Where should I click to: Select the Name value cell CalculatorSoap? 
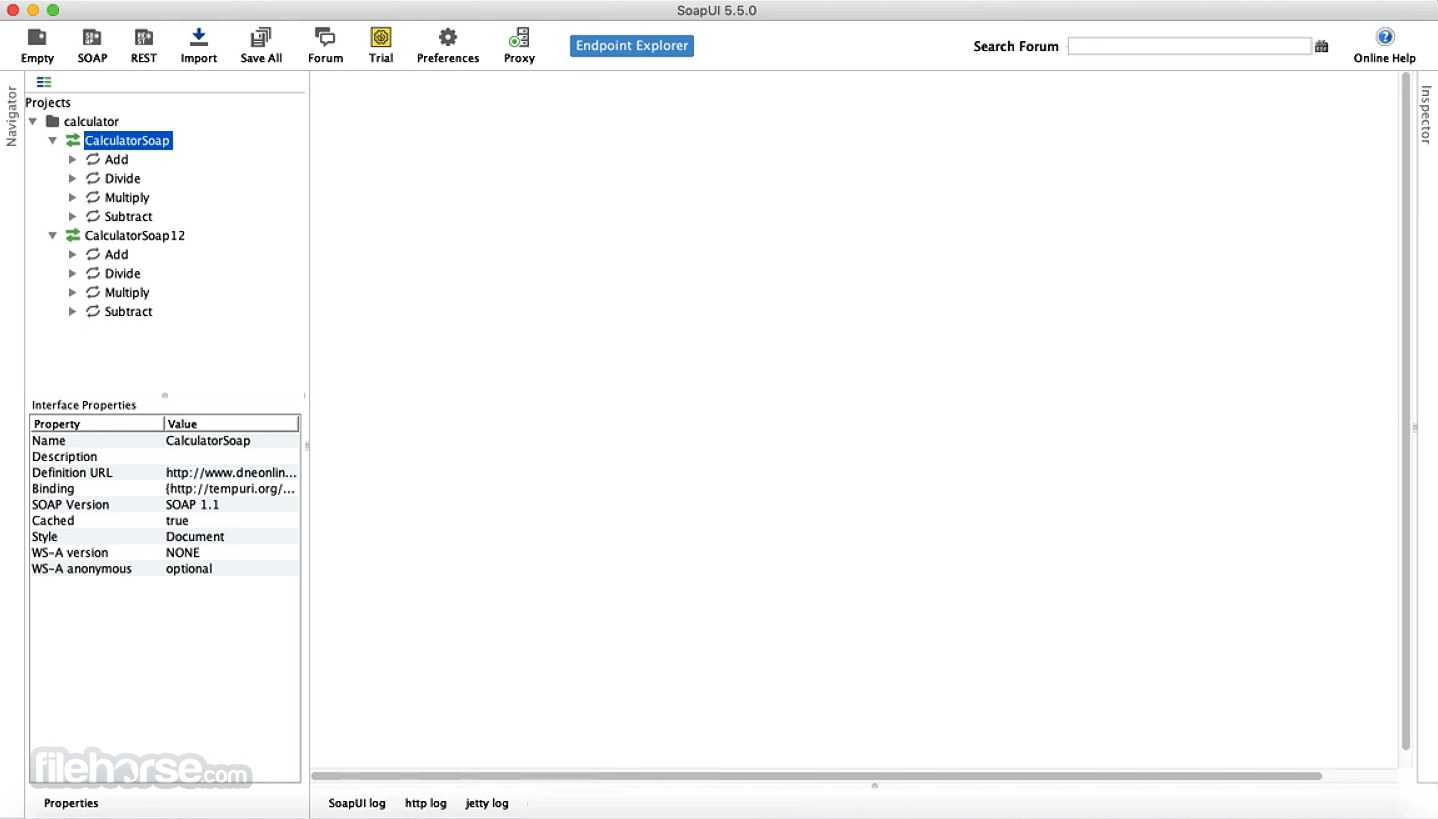point(231,441)
